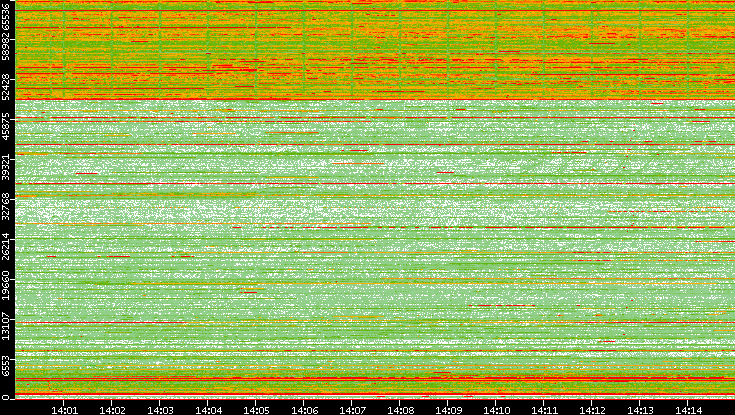Select the 14:08 time axis label
This screenshot has height=415, width=735.
tap(400, 410)
